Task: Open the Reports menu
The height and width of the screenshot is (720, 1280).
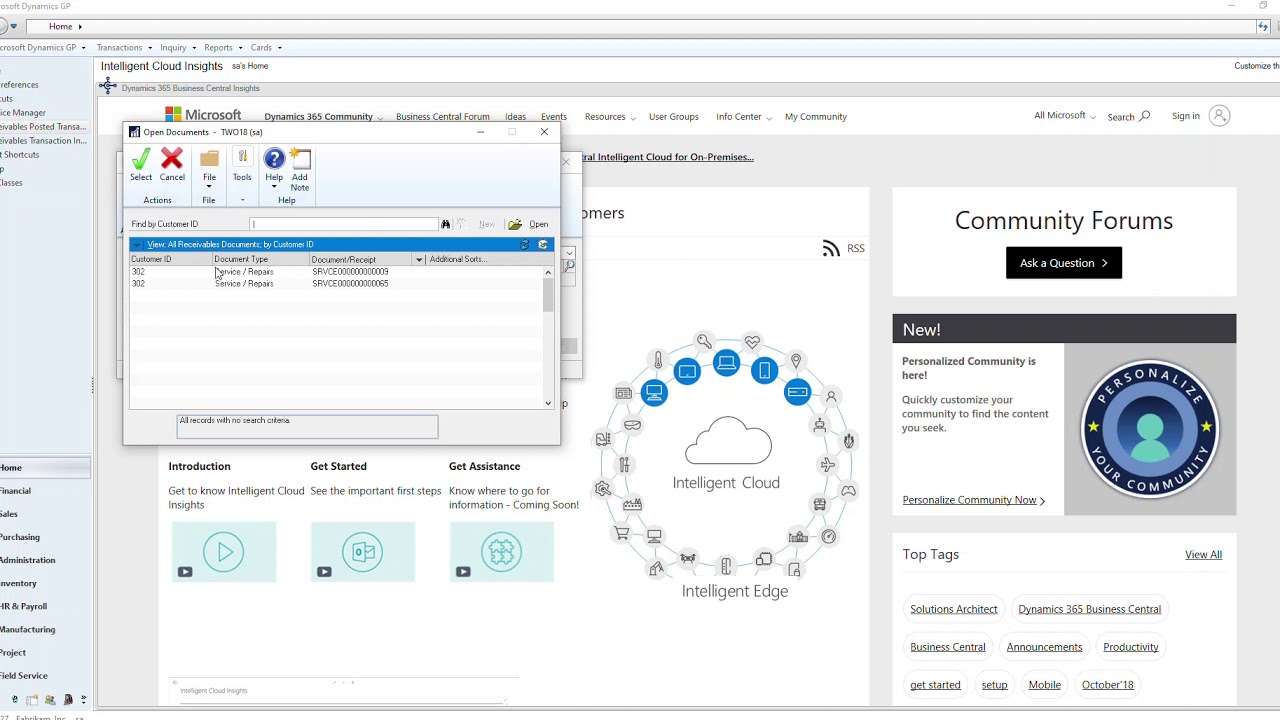Action: click(x=222, y=47)
